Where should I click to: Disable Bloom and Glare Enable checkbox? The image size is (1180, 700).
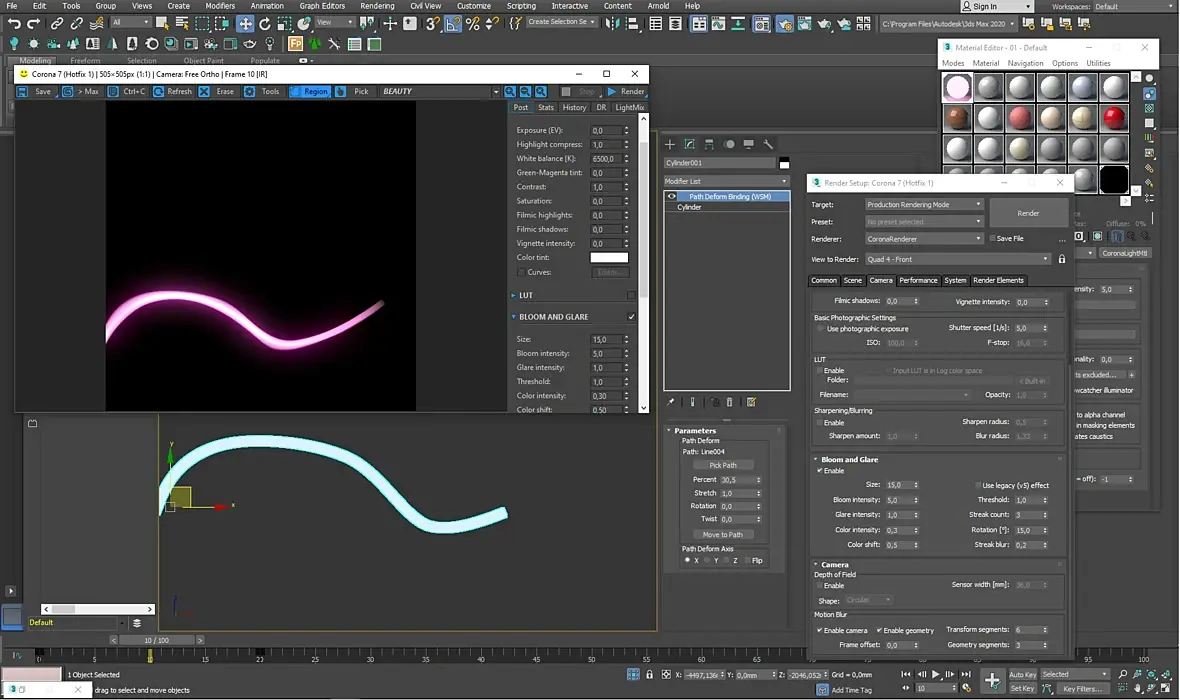click(821, 471)
